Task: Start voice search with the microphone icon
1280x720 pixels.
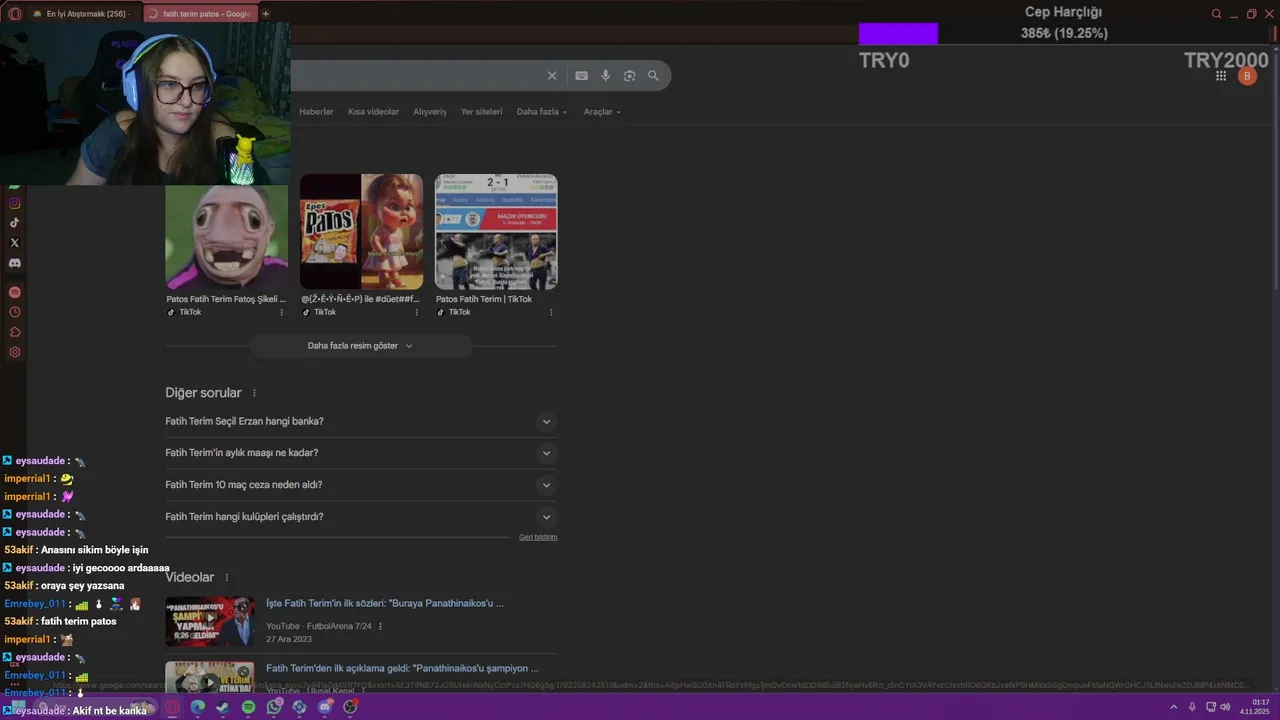Action: [605, 76]
